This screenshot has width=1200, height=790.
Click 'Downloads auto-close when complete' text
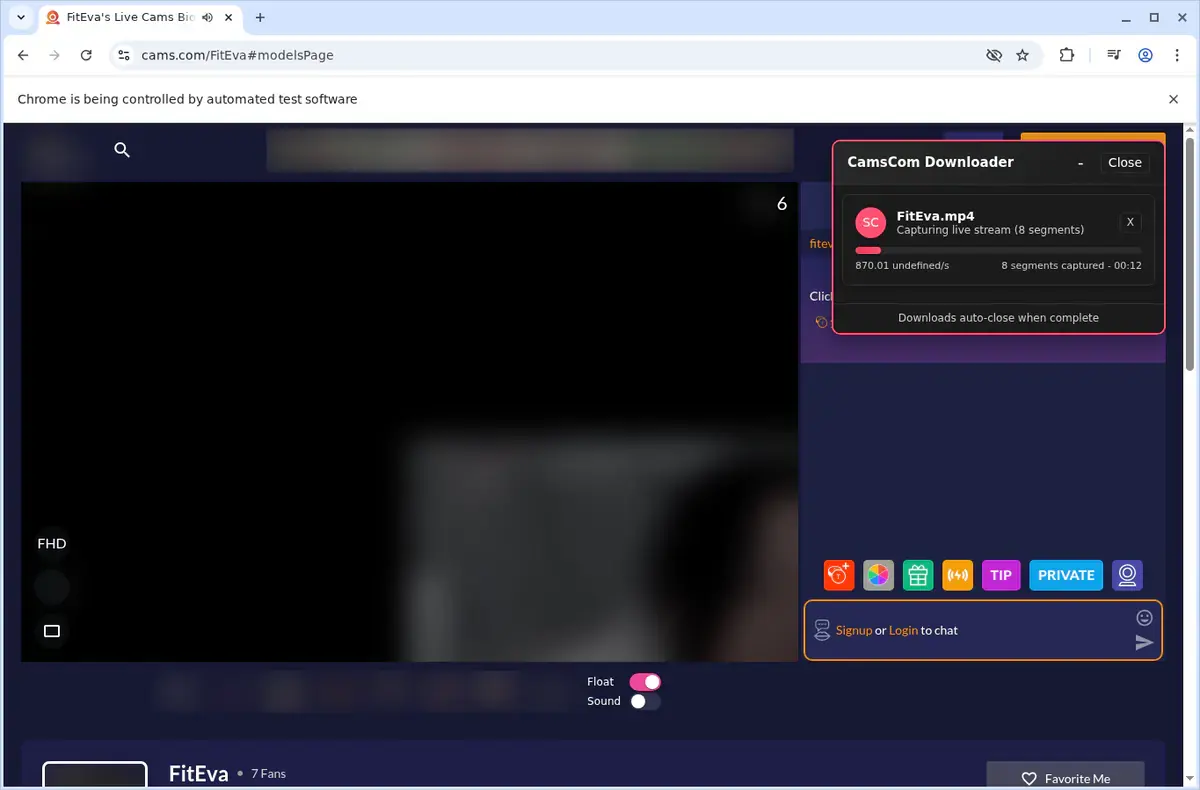point(998,318)
